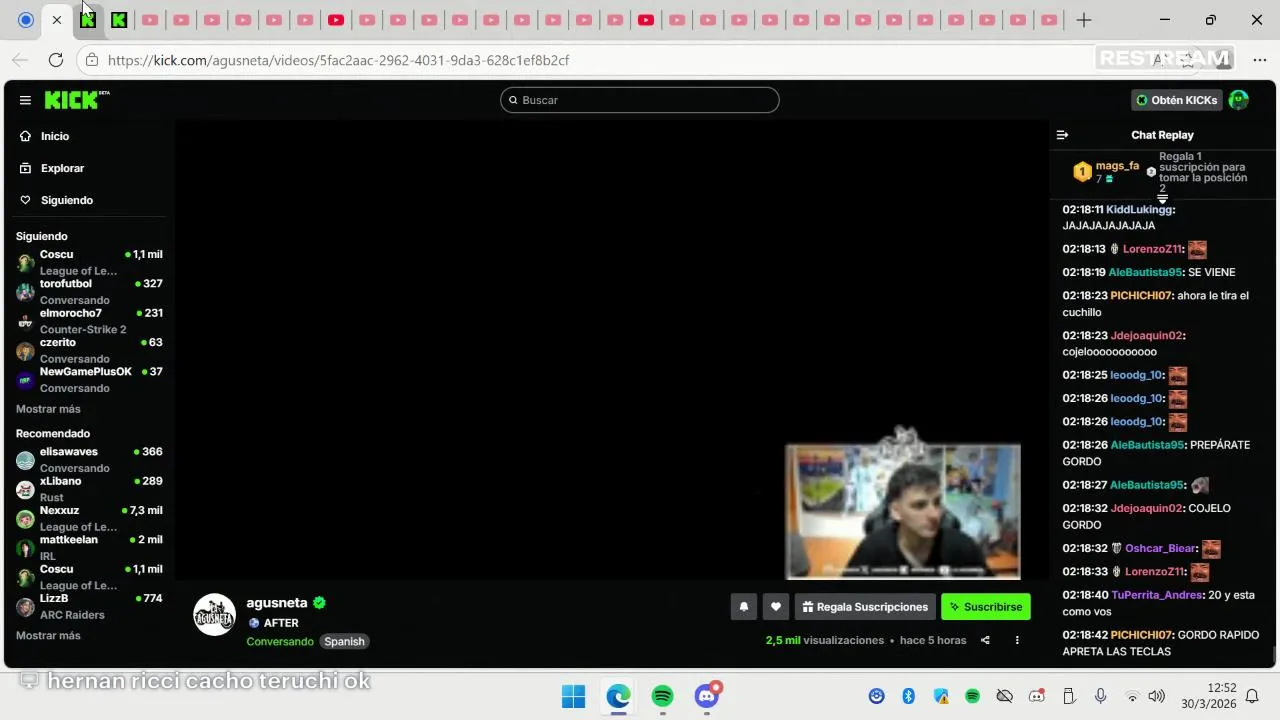The height and width of the screenshot is (720, 1280).
Task: Open Discord from the taskbar
Action: point(707,696)
